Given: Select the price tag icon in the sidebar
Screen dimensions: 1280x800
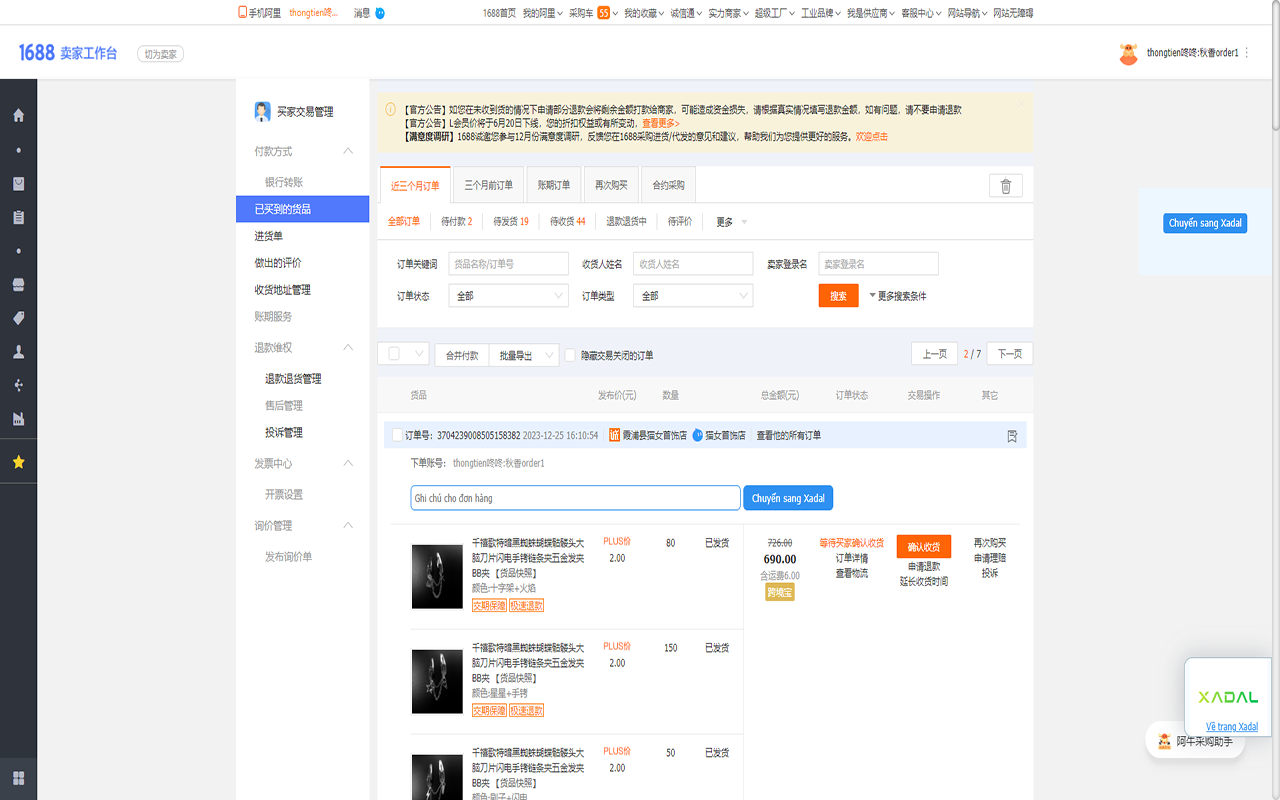Looking at the screenshot, I should (18, 317).
